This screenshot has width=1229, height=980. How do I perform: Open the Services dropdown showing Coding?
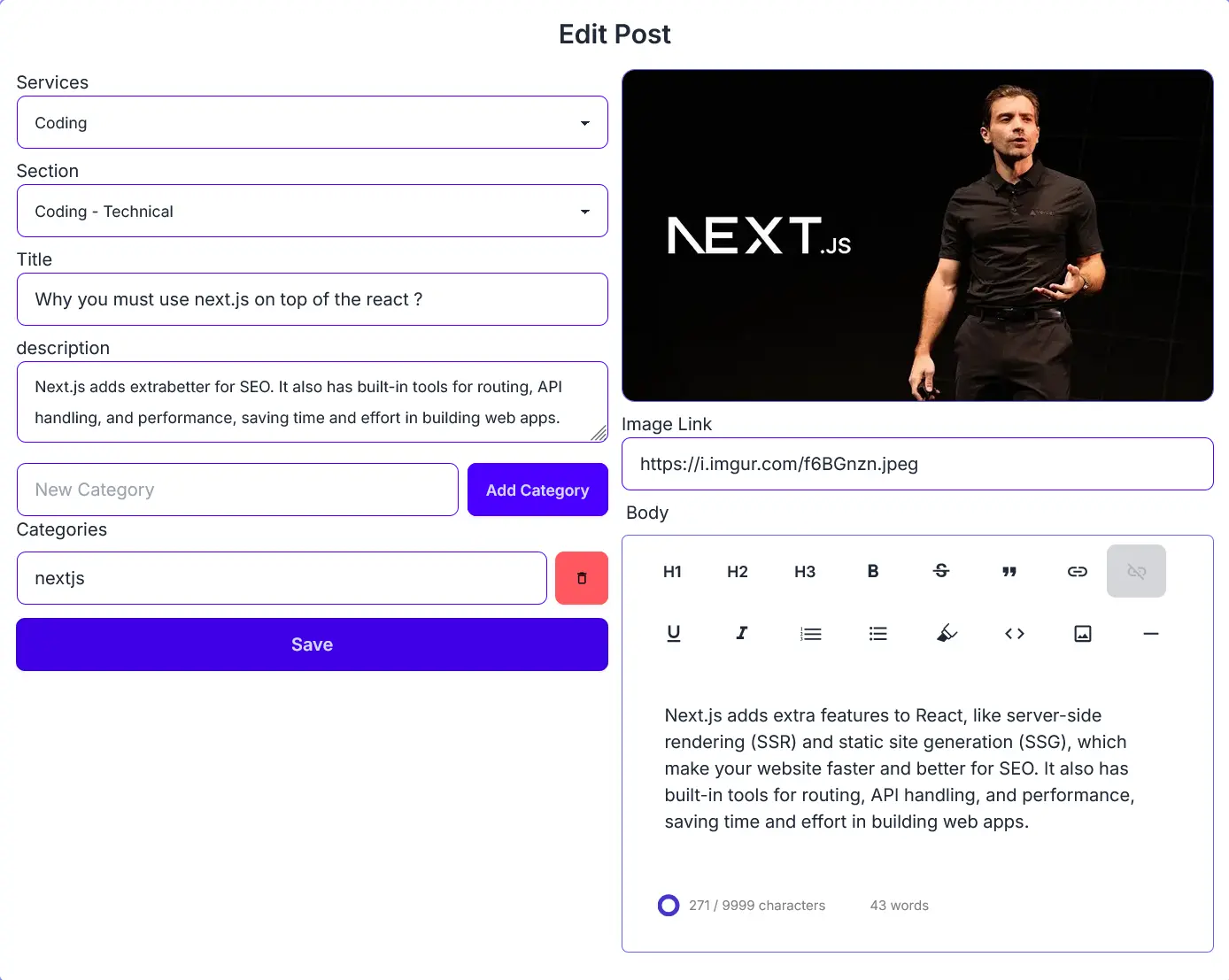click(313, 122)
